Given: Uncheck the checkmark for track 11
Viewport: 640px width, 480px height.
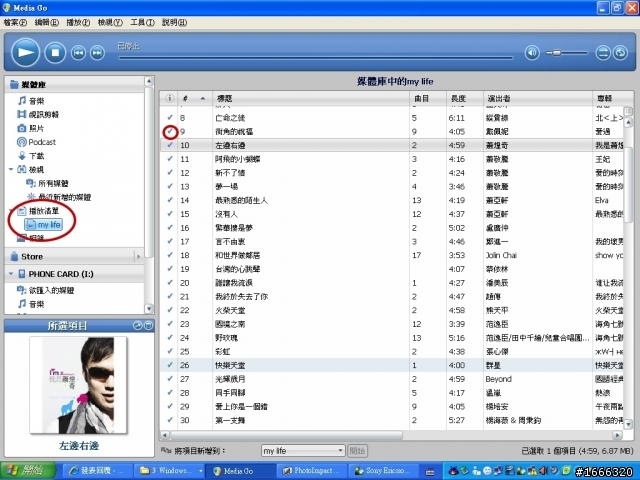Looking at the screenshot, I should coord(170,159).
